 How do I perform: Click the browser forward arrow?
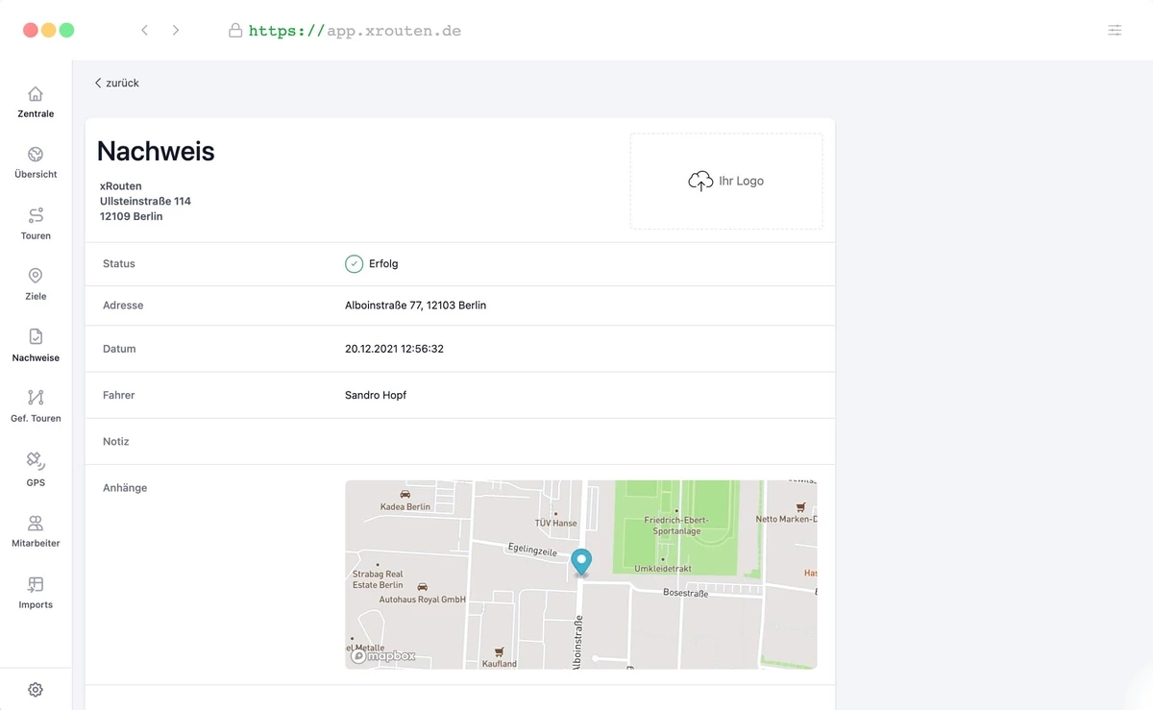pos(176,31)
